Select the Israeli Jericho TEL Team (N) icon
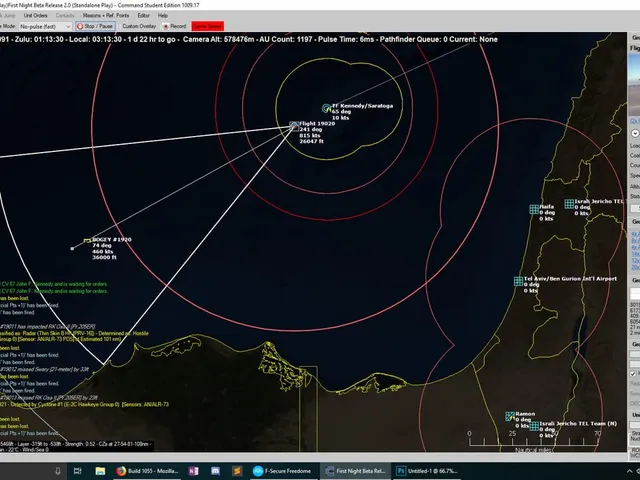This screenshot has width=640, height=480. [534, 426]
